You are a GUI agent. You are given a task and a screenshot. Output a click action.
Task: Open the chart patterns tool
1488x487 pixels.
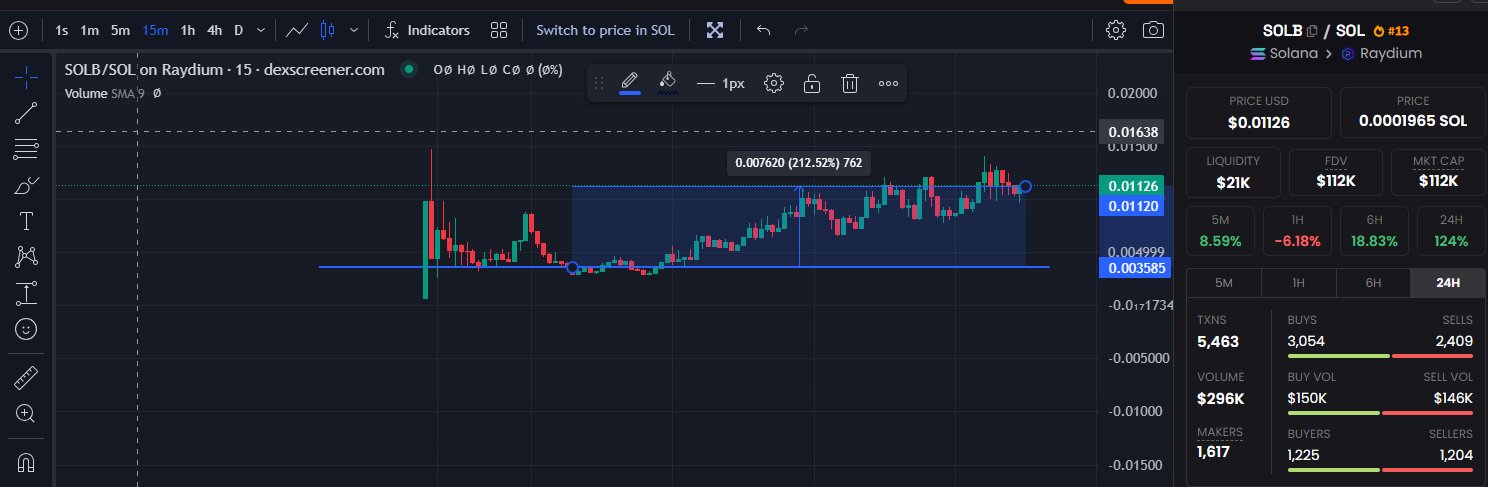pyautogui.click(x=26, y=257)
